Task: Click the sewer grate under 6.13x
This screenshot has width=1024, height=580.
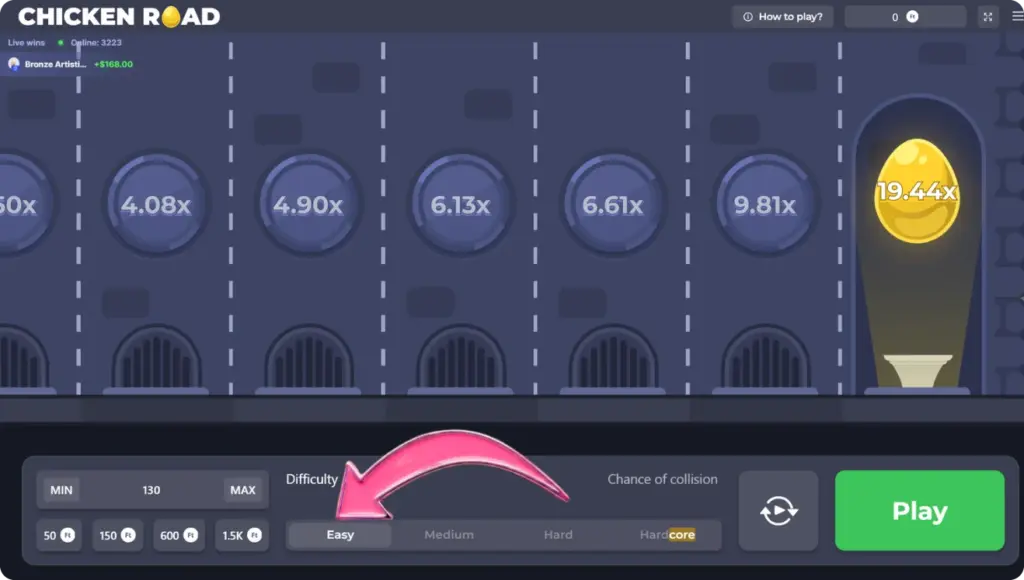Action: click(x=460, y=358)
